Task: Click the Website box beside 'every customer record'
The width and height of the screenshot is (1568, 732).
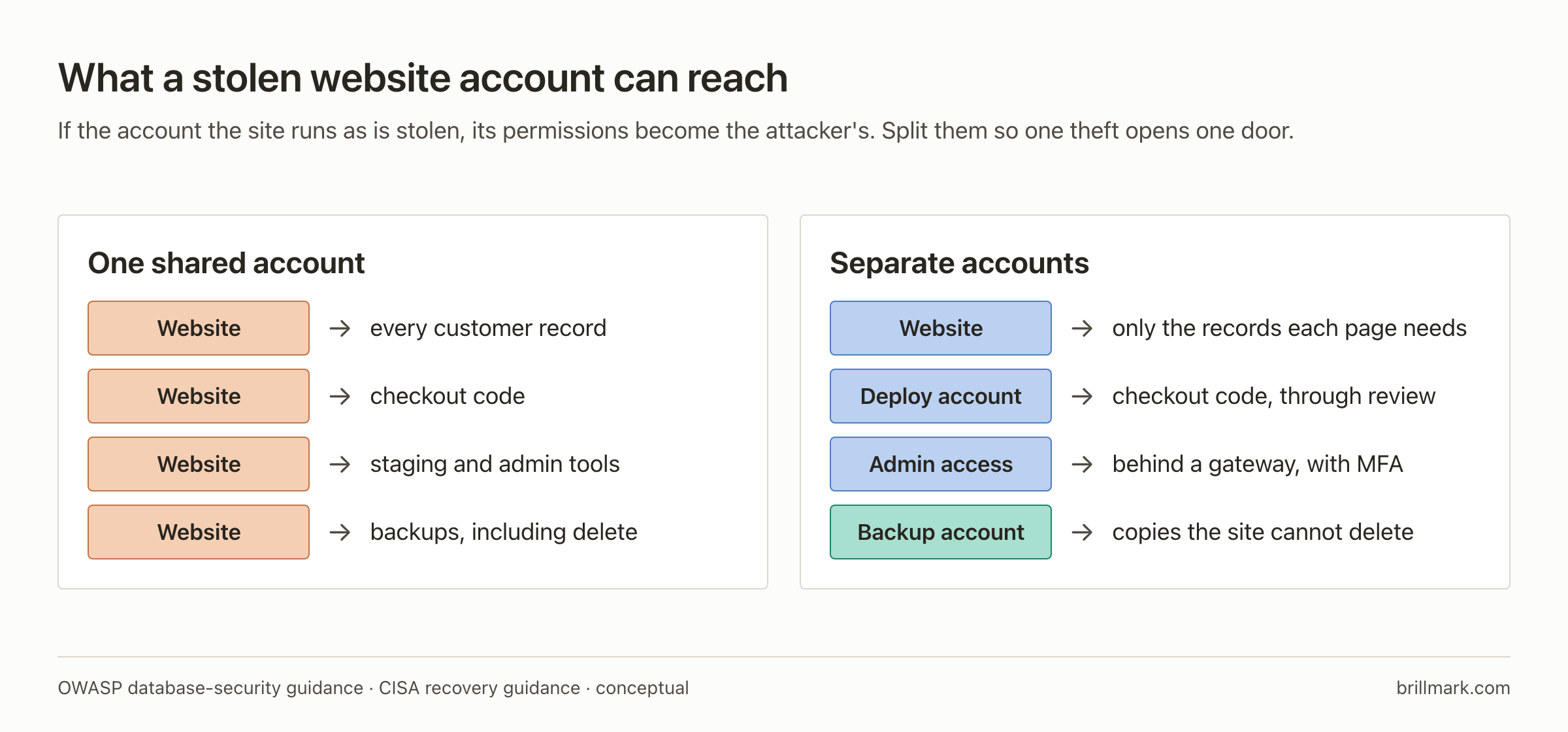Action: click(199, 328)
